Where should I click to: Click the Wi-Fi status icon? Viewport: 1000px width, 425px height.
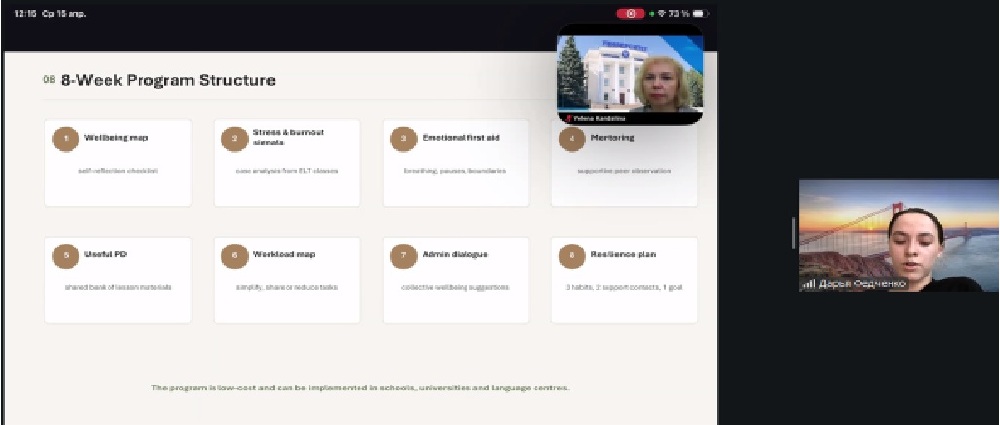point(662,14)
